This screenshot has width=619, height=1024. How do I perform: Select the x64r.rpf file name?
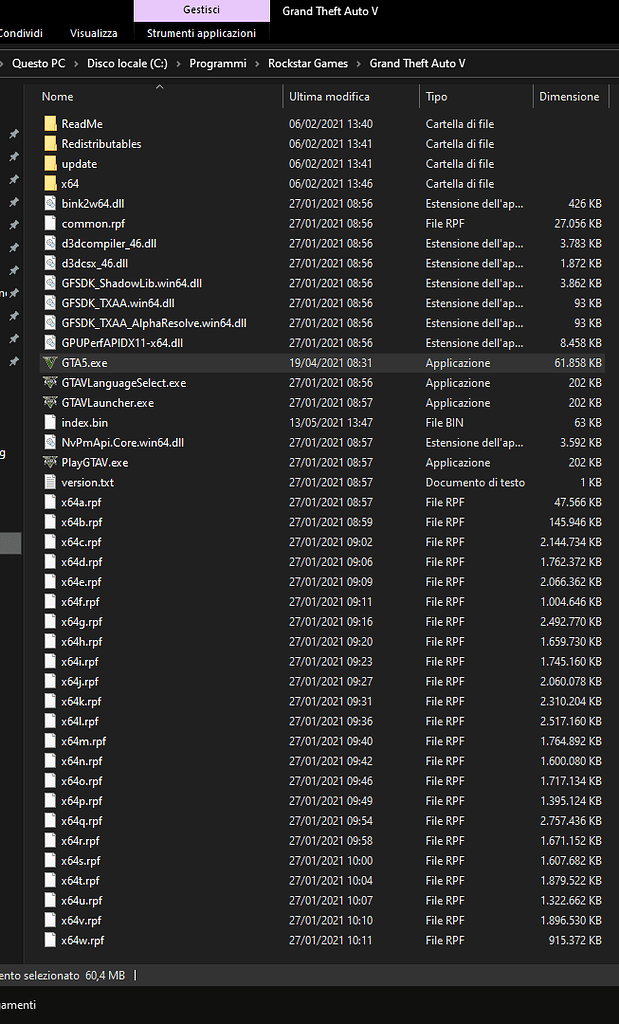pos(80,840)
